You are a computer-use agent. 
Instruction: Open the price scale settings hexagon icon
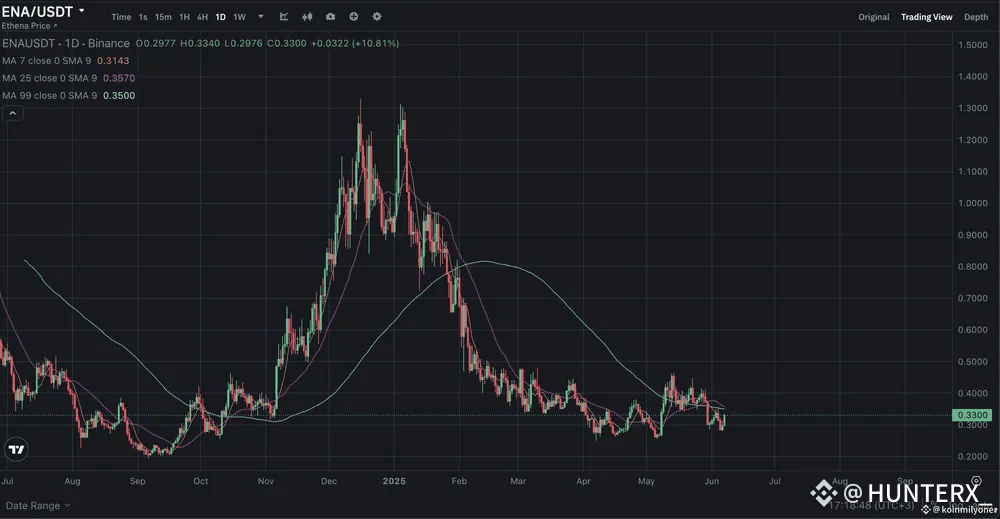coord(976,481)
